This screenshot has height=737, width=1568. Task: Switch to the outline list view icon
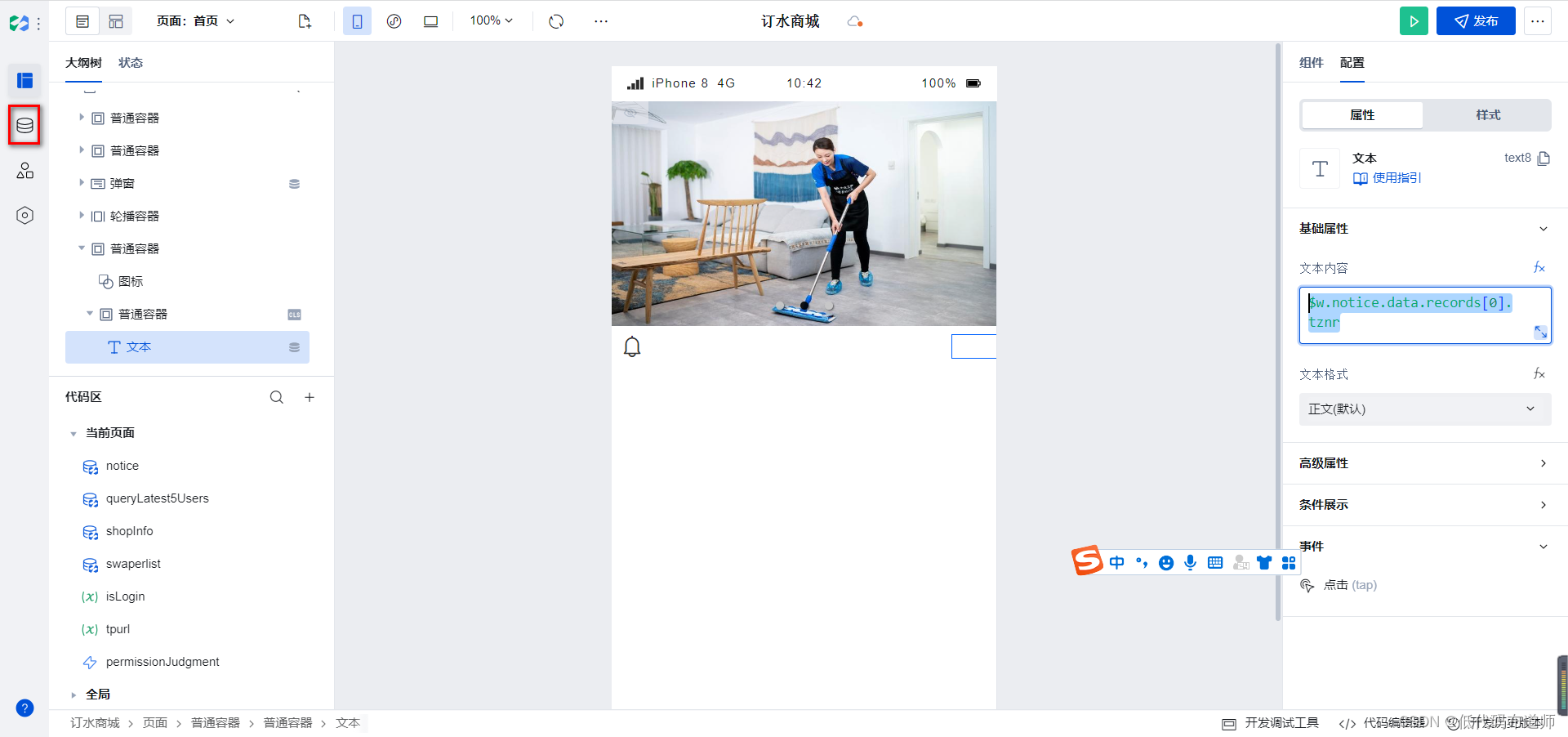[82, 21]
